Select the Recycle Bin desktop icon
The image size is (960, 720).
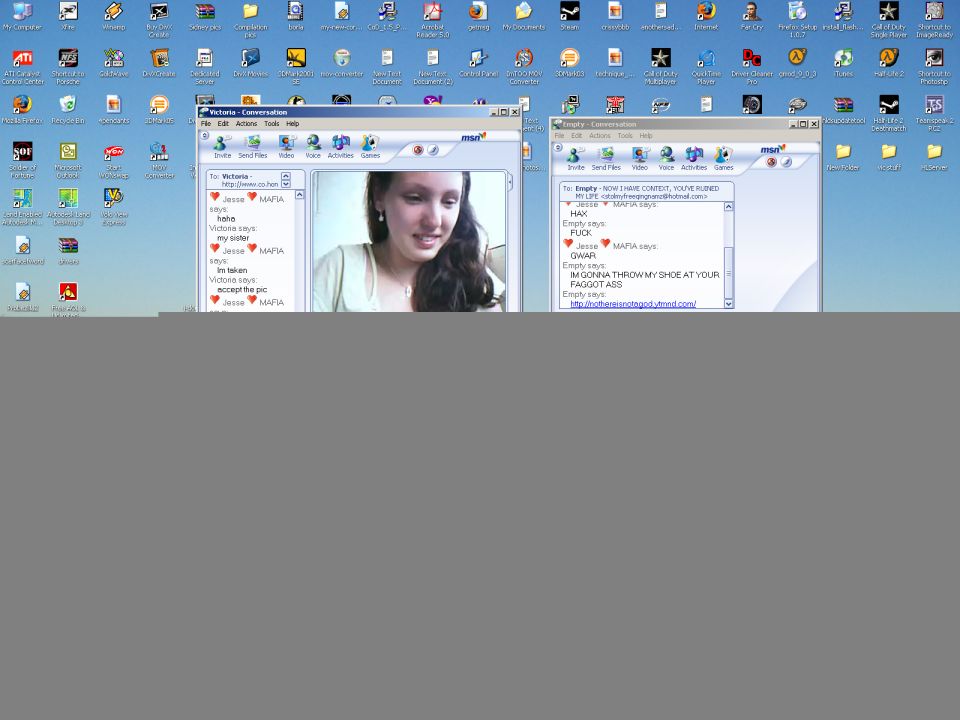pos(68,109)
